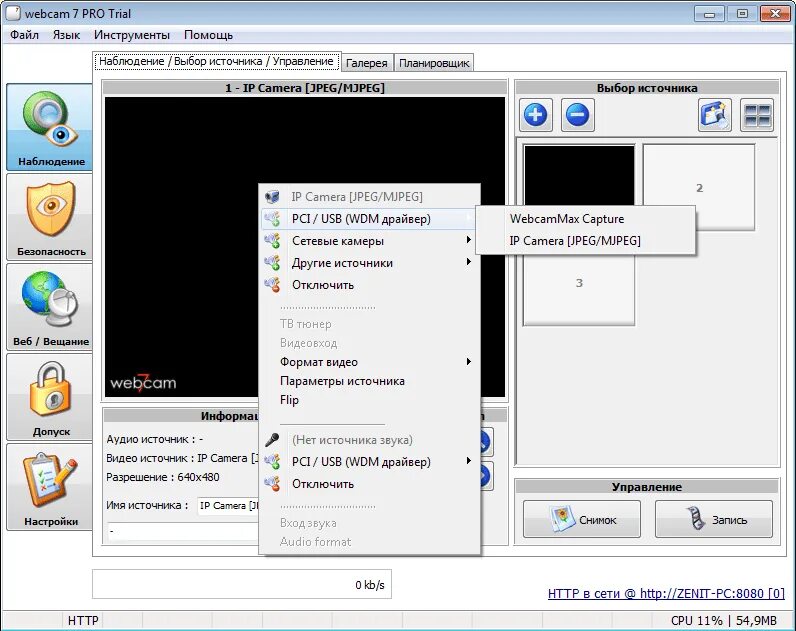This screenshot has height=631, width=796.
Task: Switch to the Планировщик tab
Action: [434, 63]
